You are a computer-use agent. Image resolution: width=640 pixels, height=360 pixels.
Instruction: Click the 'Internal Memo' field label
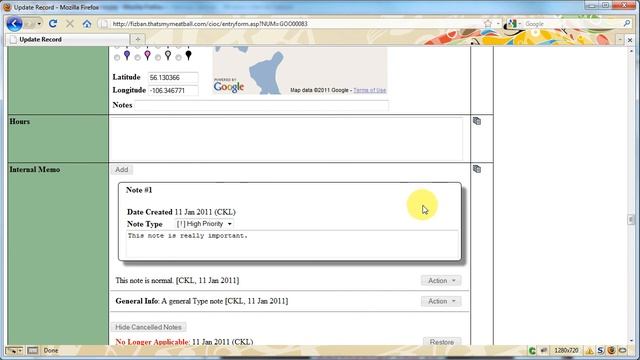(x=35, y=169)
